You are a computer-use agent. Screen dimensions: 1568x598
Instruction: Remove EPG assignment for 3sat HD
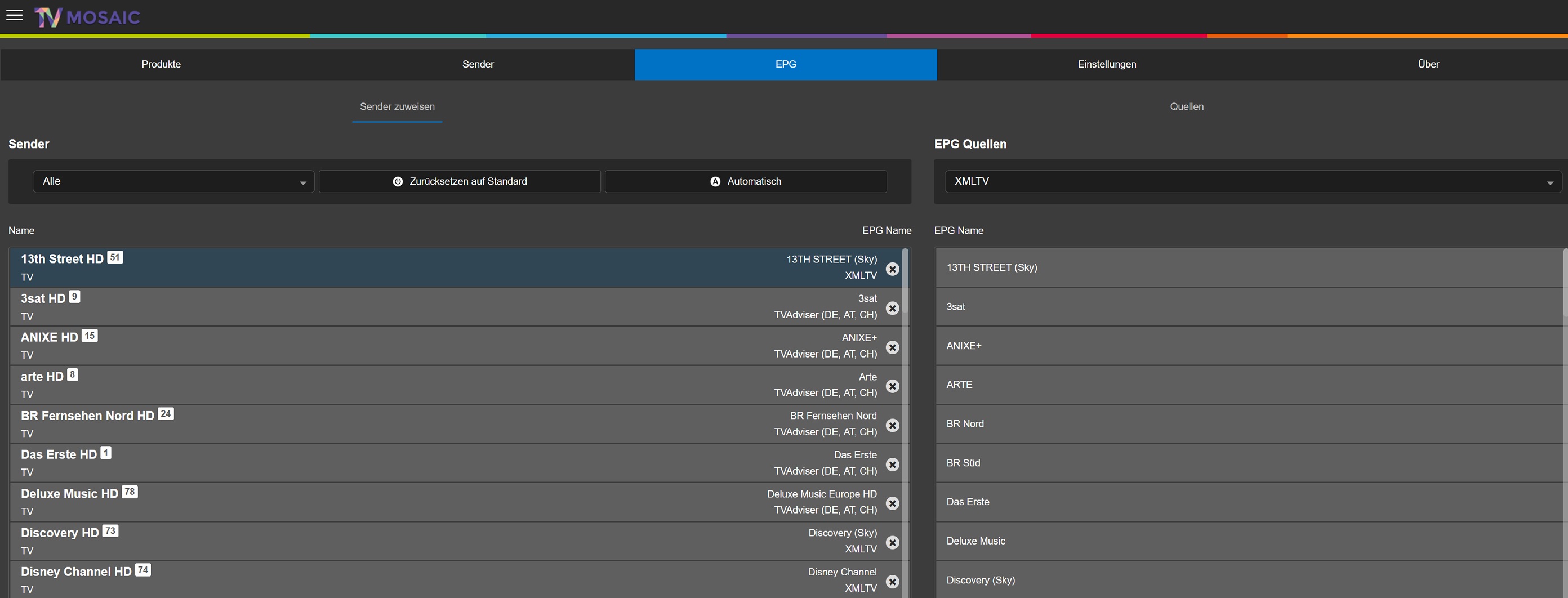point(892,309)
